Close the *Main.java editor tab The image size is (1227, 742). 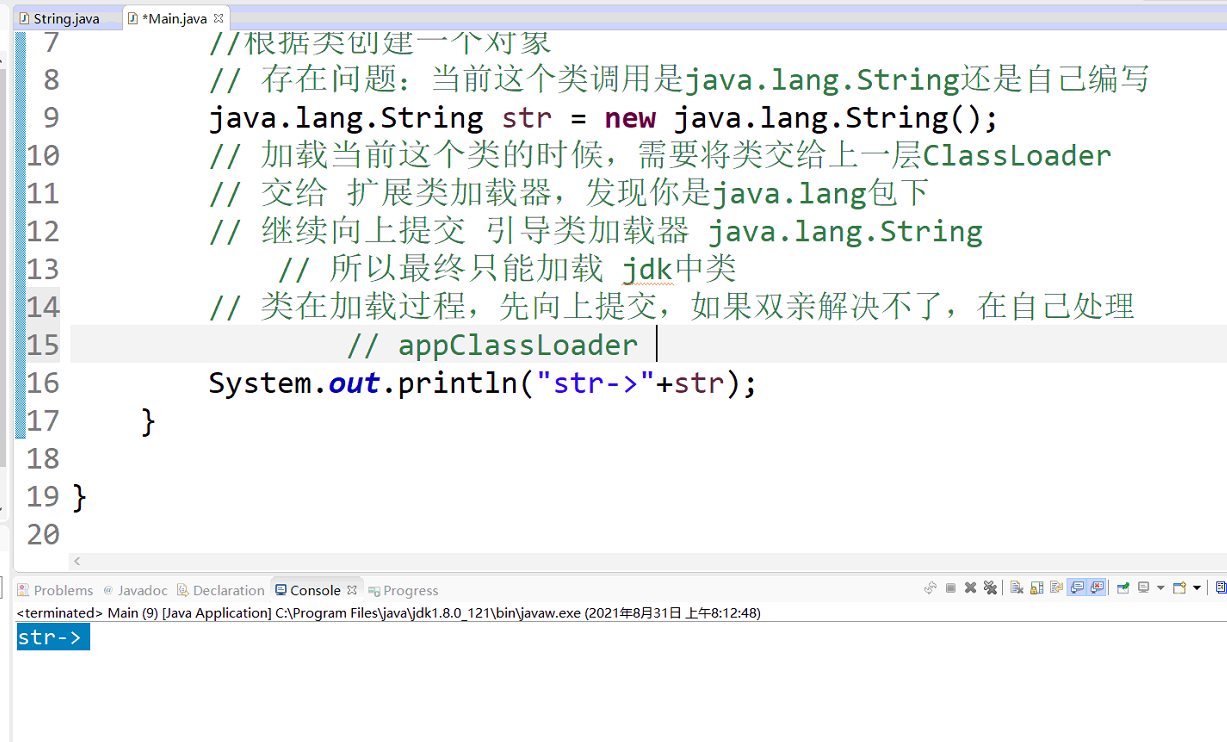click(x=218, y=18)
